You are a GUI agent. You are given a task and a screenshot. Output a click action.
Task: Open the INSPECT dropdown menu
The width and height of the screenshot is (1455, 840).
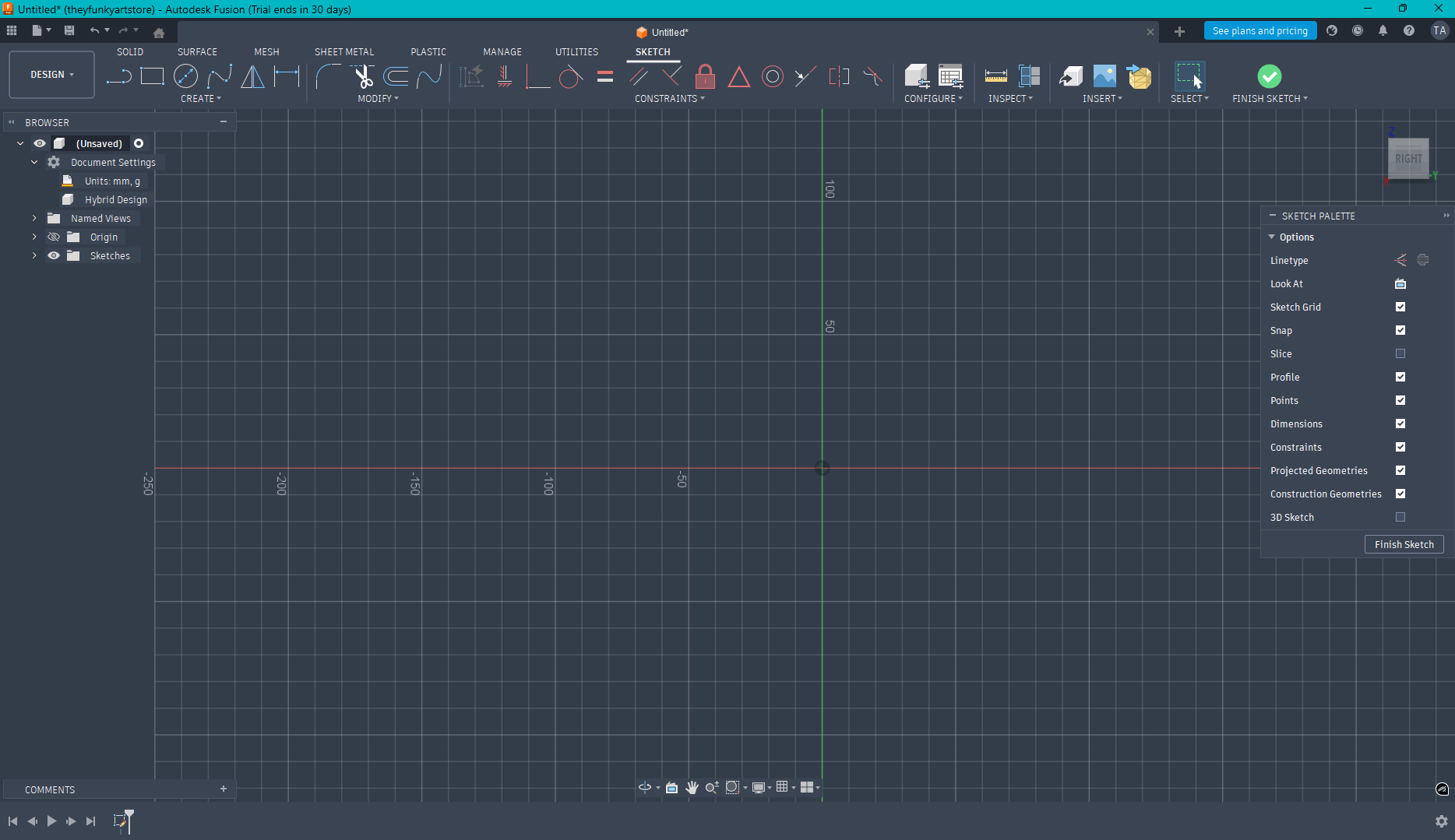tap(1010, 99)
